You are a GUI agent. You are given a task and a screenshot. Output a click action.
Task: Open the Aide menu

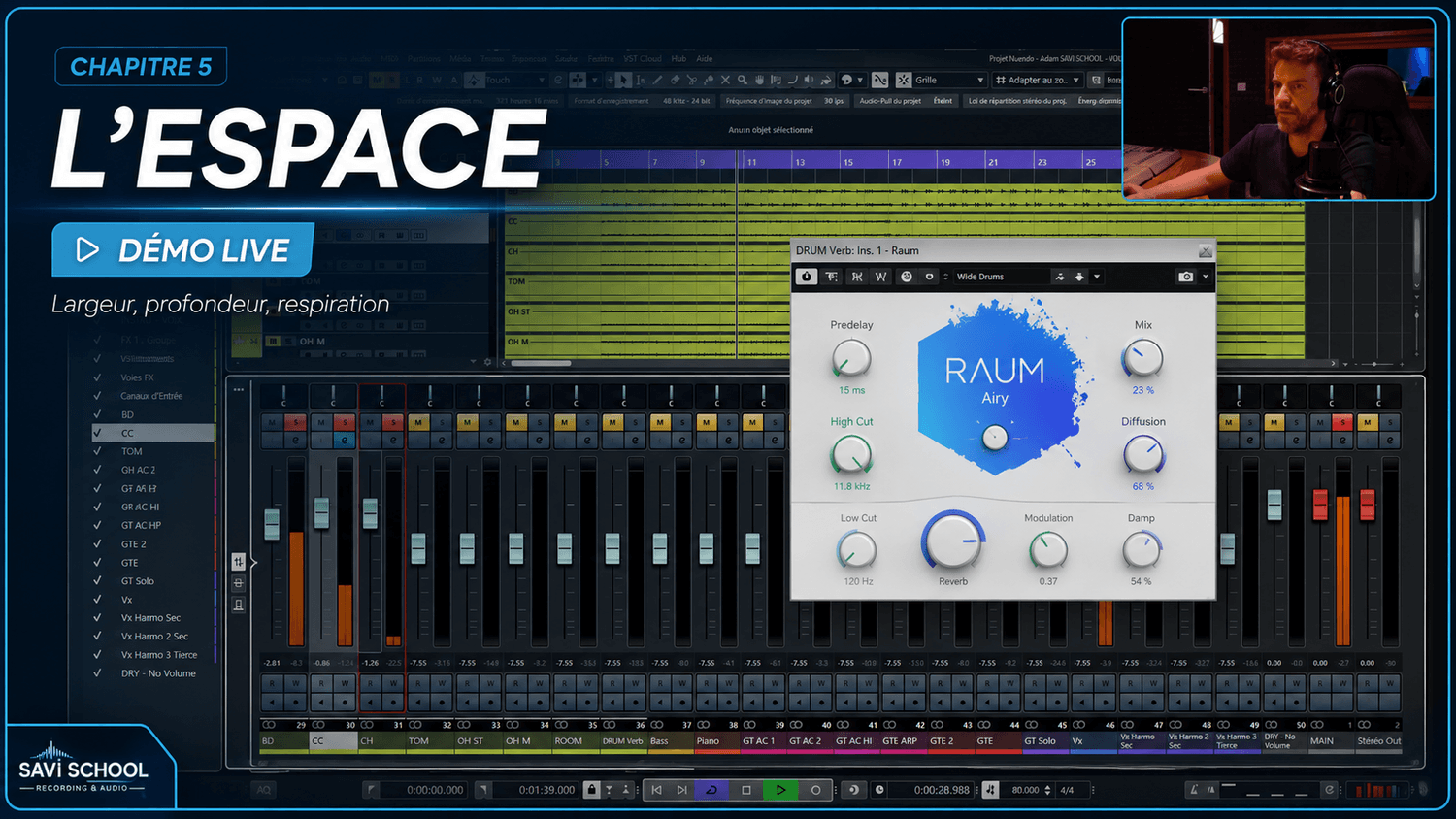click(705, 59)
